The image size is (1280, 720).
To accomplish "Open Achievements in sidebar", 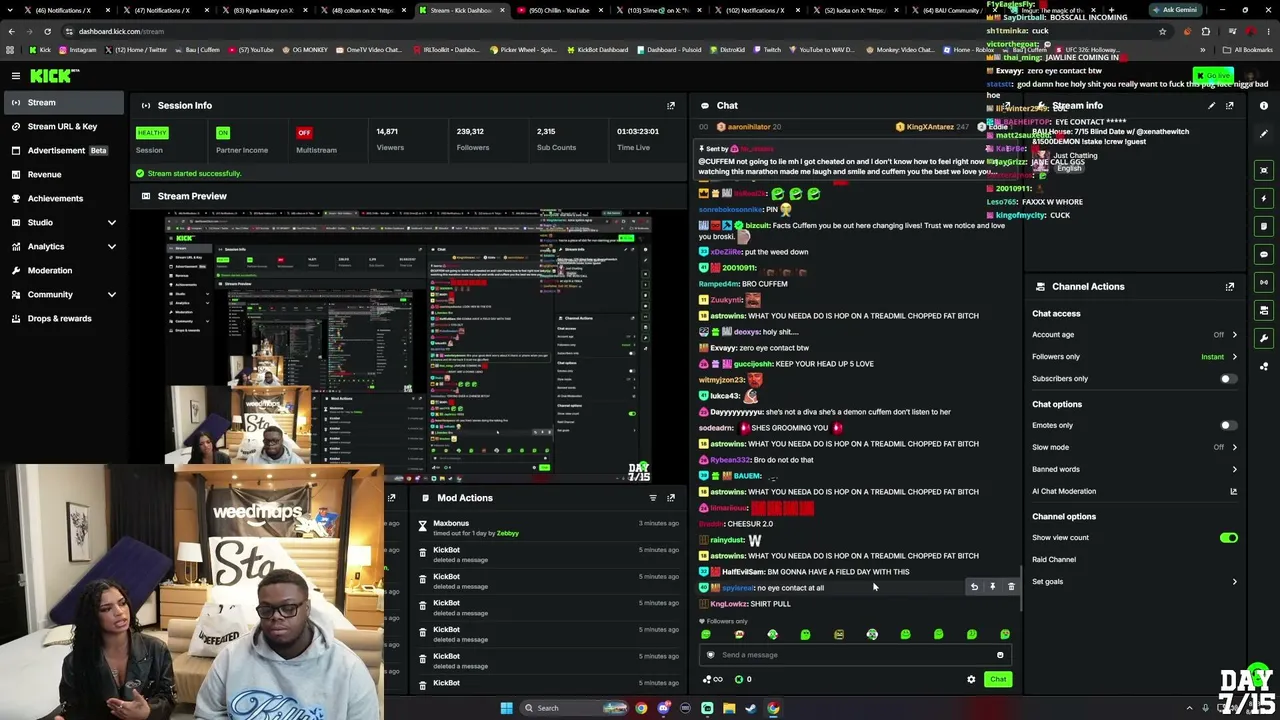I will point(62,199).
